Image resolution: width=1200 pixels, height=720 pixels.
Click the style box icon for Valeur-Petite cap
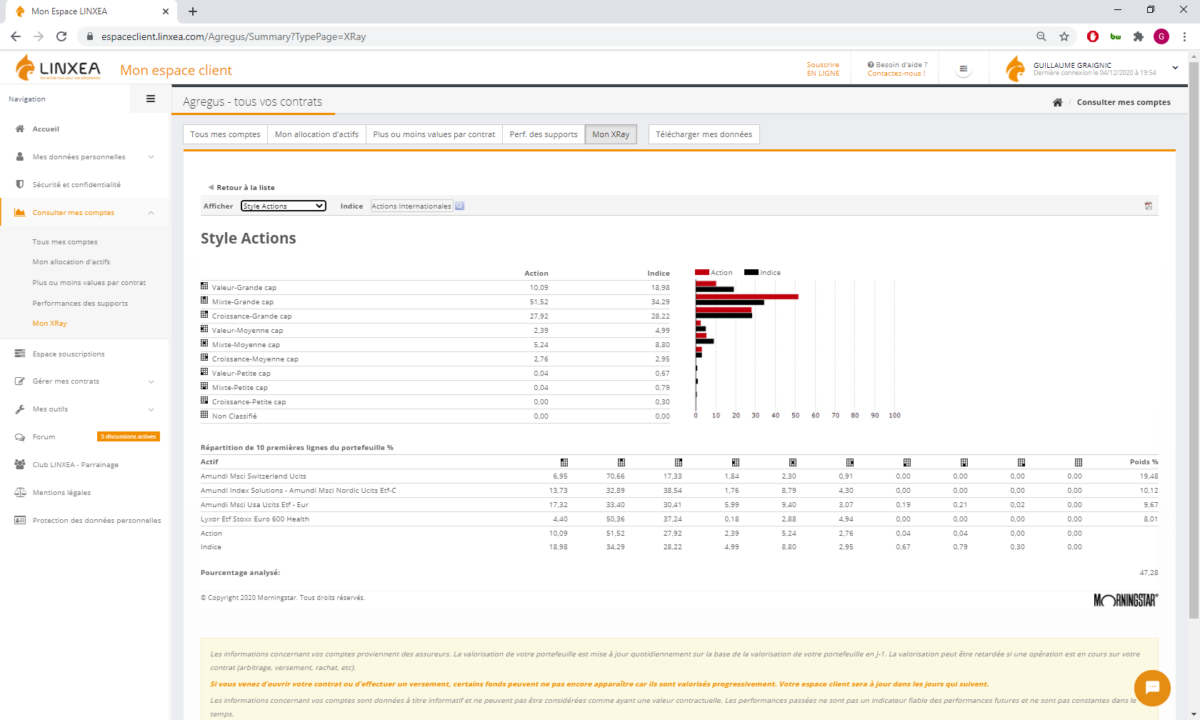[x=204, y=372]
